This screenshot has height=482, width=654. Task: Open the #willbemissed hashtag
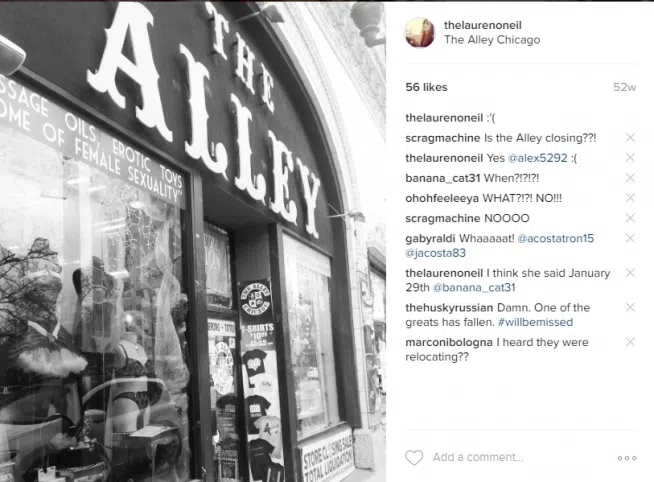pos(535,322)
